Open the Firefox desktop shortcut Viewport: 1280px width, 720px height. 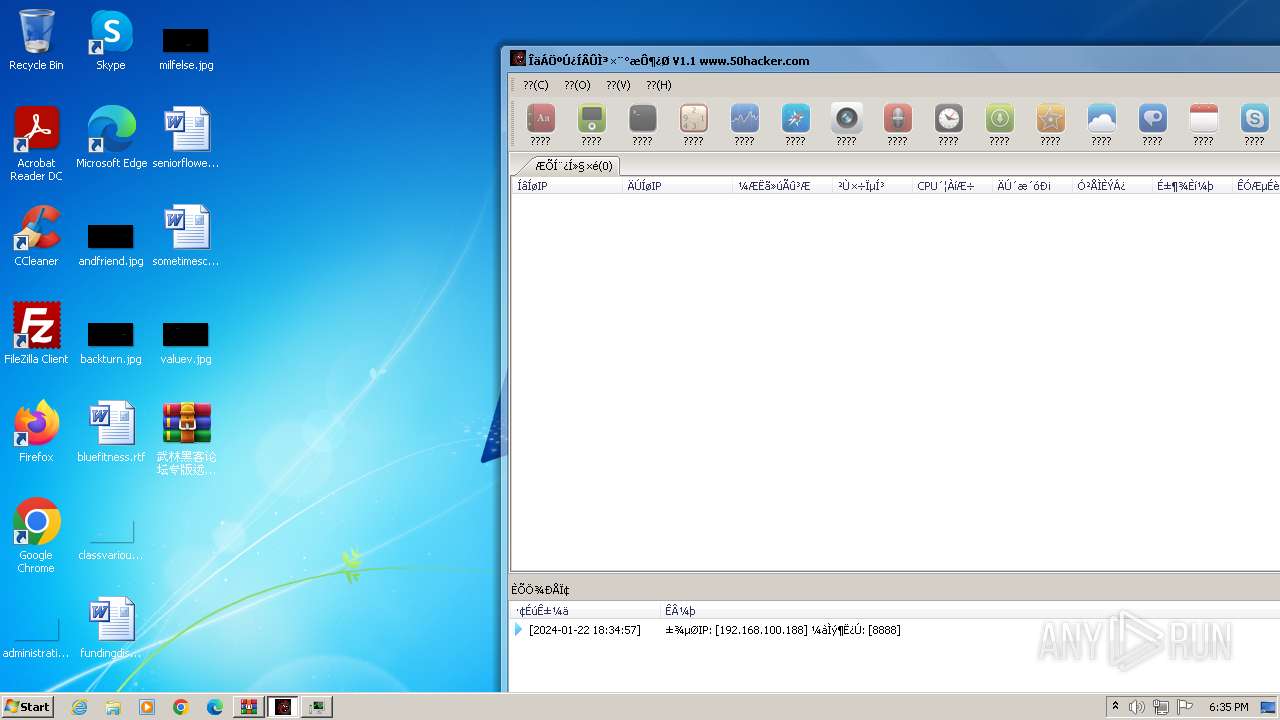pos(36,432)
